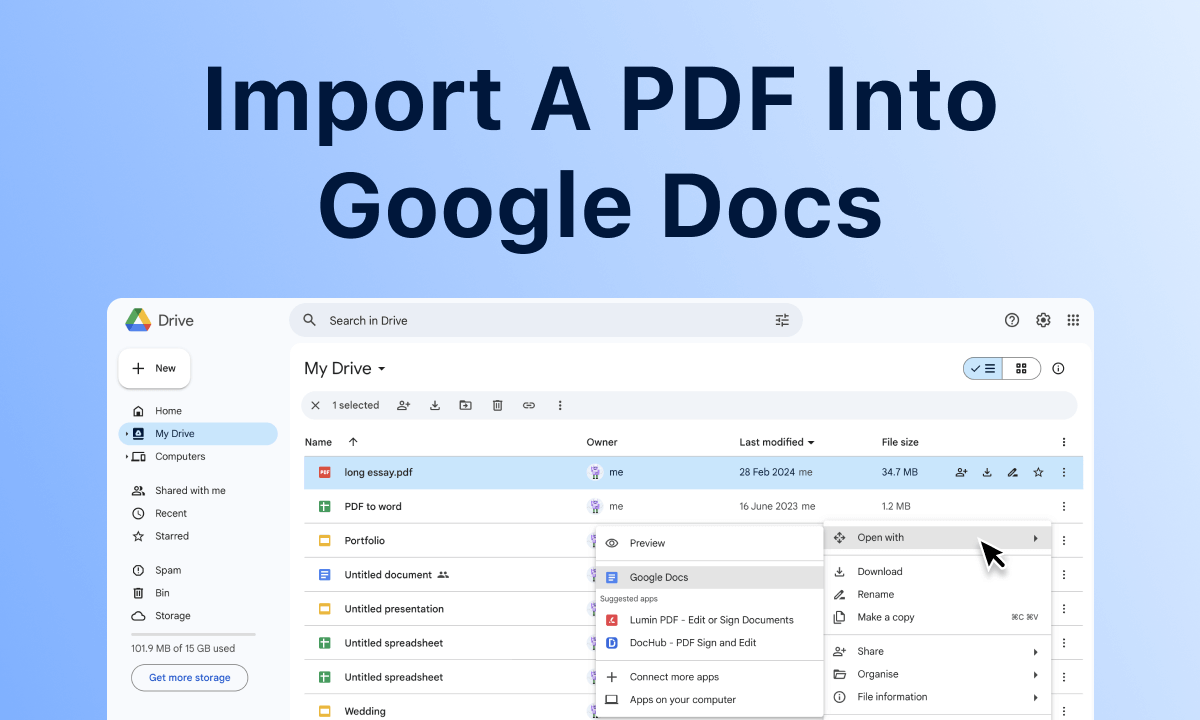
Task: Click the Download icon in the selection toolbar
Action: pyautogui.click(x=434, y=405)
